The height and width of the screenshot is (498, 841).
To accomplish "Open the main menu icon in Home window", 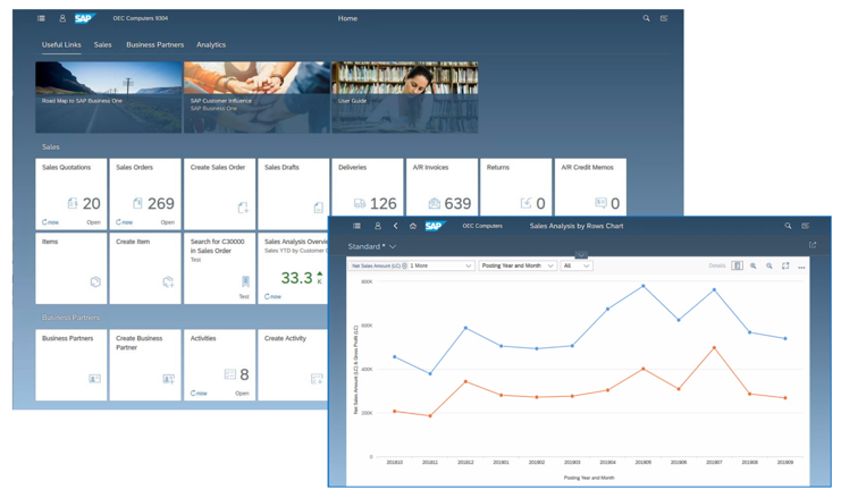I will [x=41, y=18].
